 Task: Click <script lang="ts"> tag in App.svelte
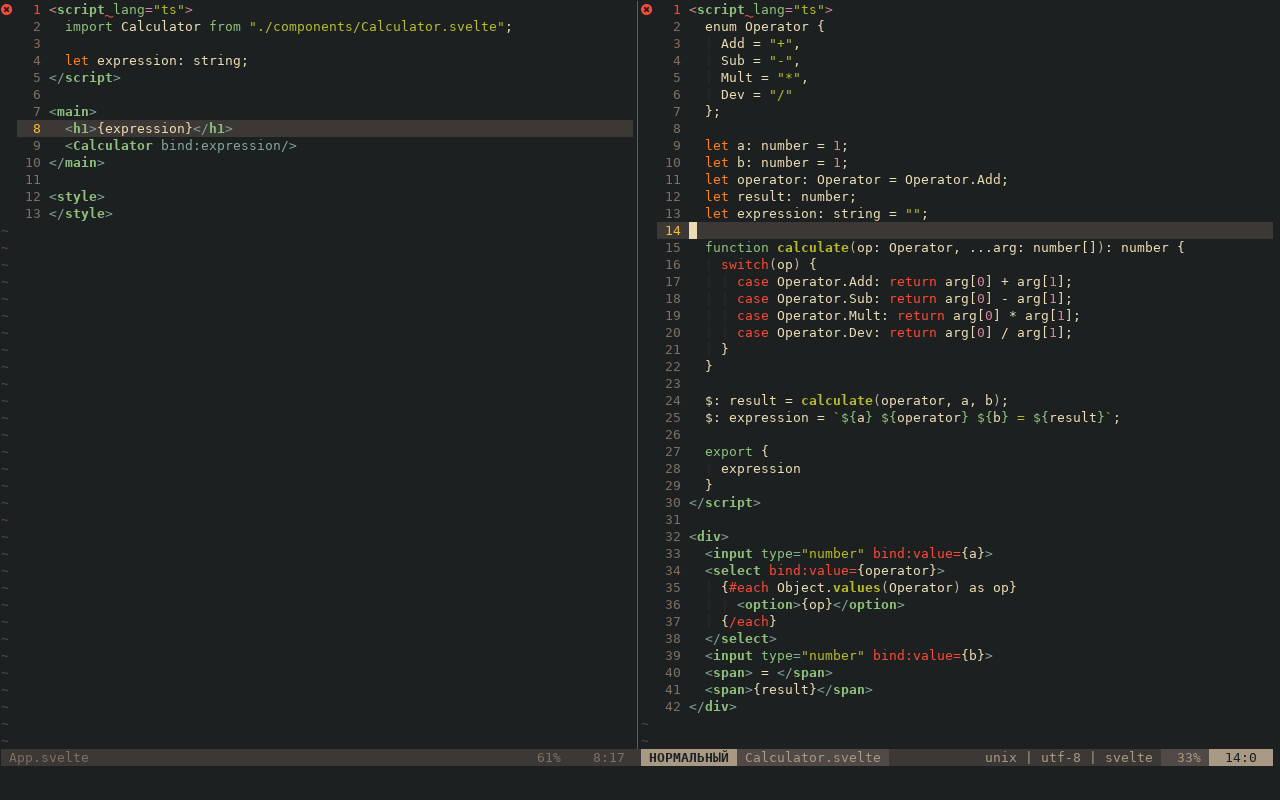click(x=121, y=9)
